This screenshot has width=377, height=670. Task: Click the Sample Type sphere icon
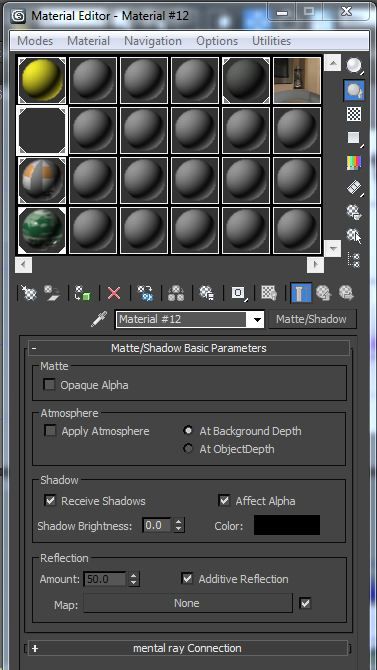(354, 65)
